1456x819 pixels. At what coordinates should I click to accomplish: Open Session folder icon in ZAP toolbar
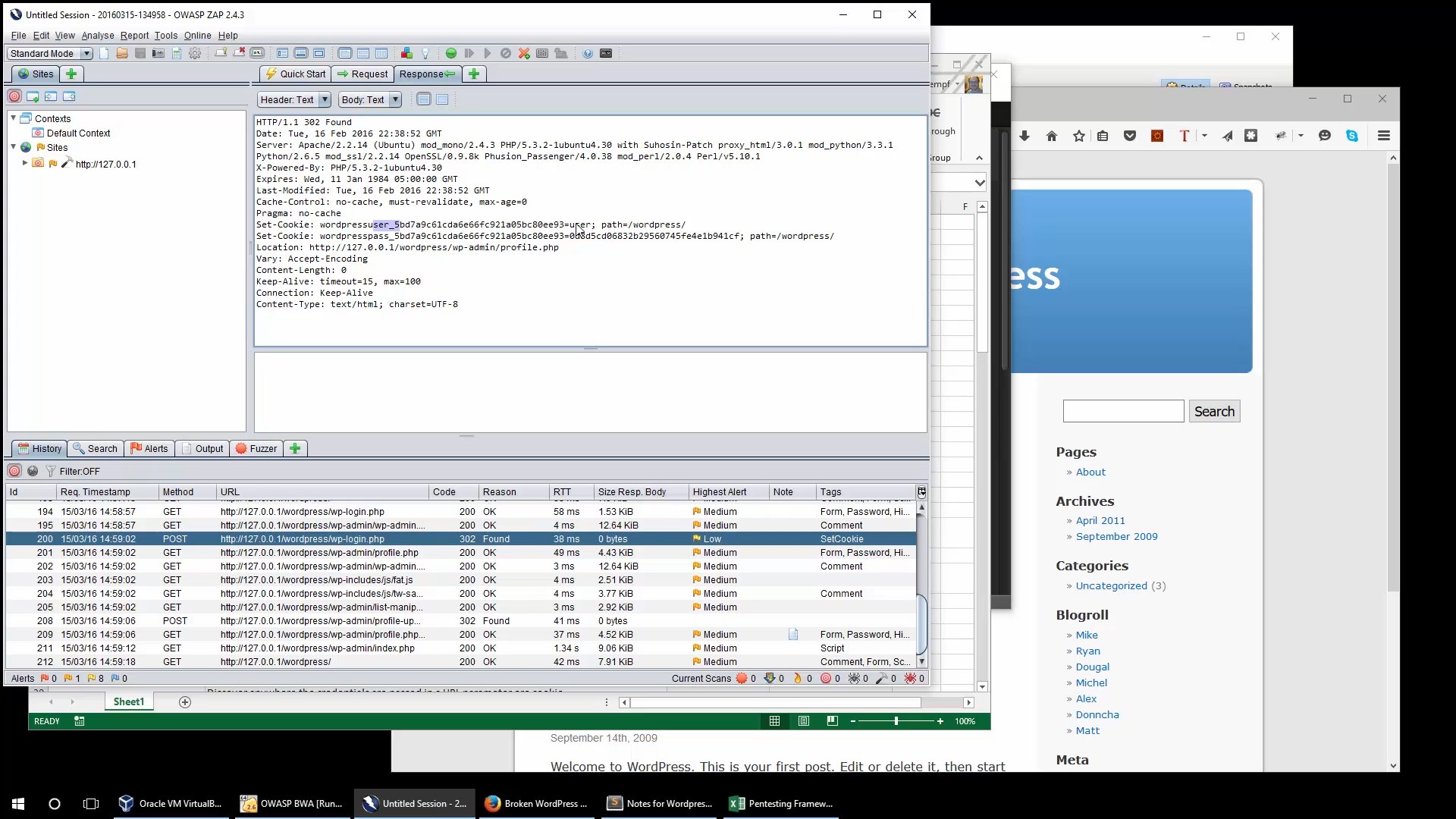(122, 53)
